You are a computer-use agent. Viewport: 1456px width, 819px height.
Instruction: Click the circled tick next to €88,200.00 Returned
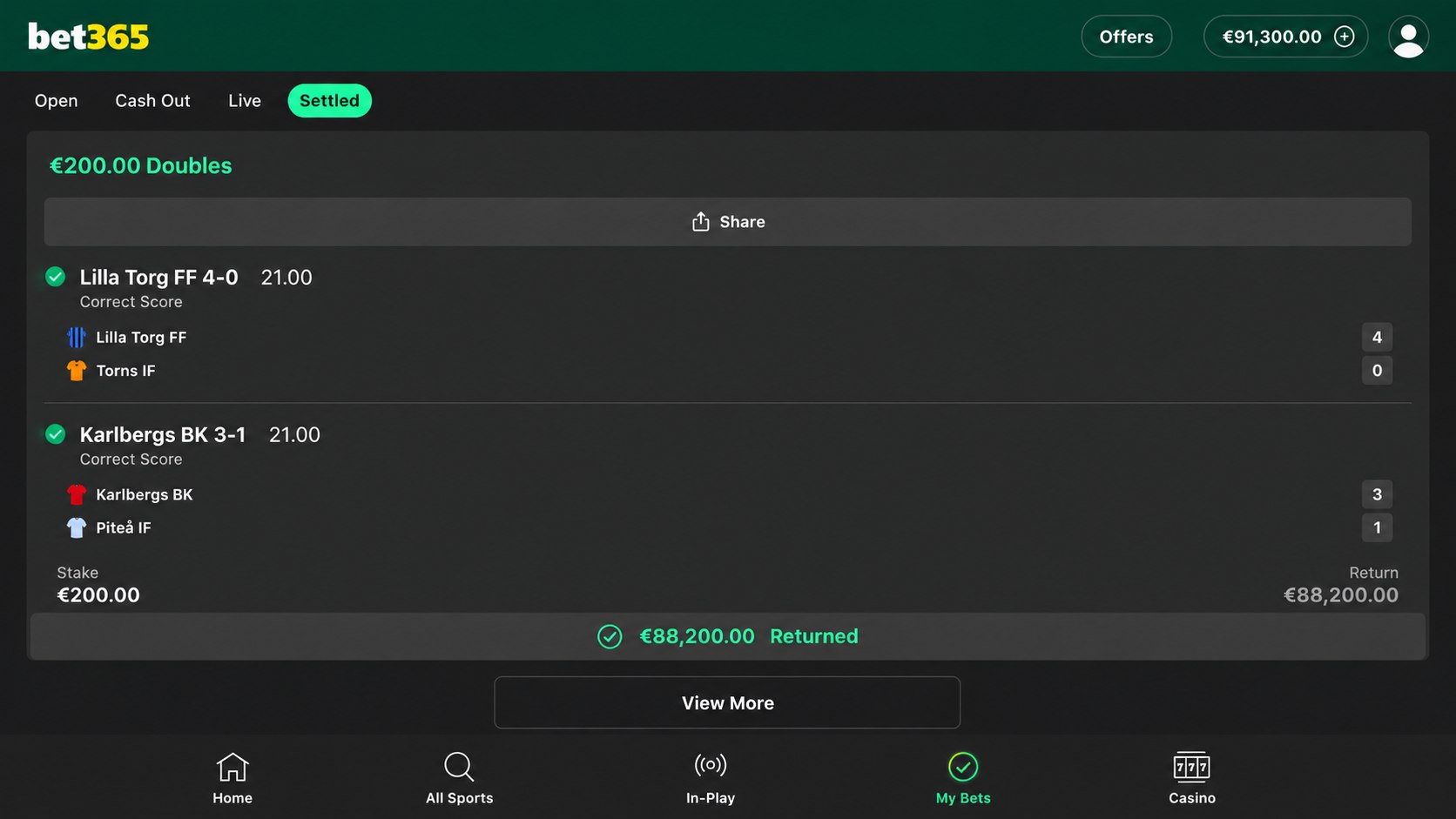pyautogui.click(x=610, y=637)
